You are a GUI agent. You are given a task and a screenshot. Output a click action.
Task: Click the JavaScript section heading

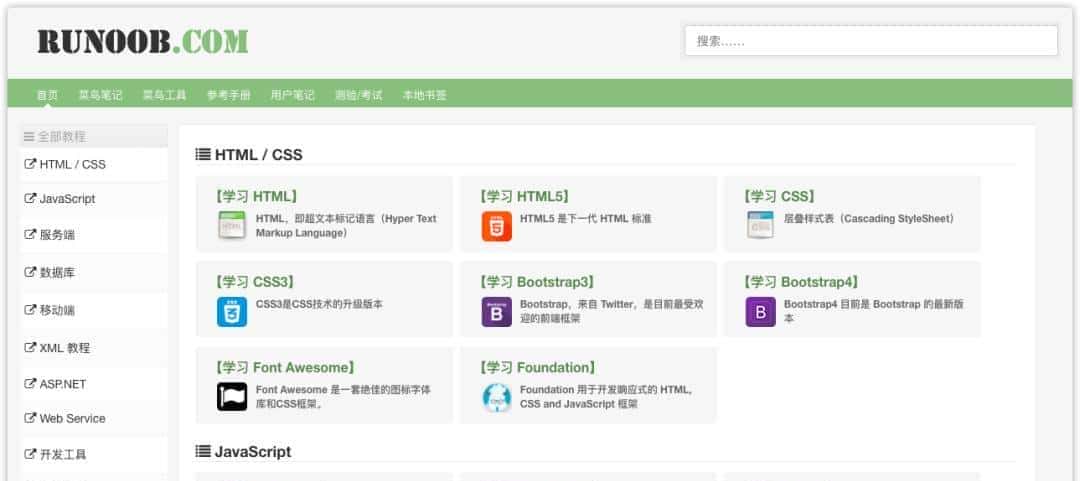click(253, 451)
